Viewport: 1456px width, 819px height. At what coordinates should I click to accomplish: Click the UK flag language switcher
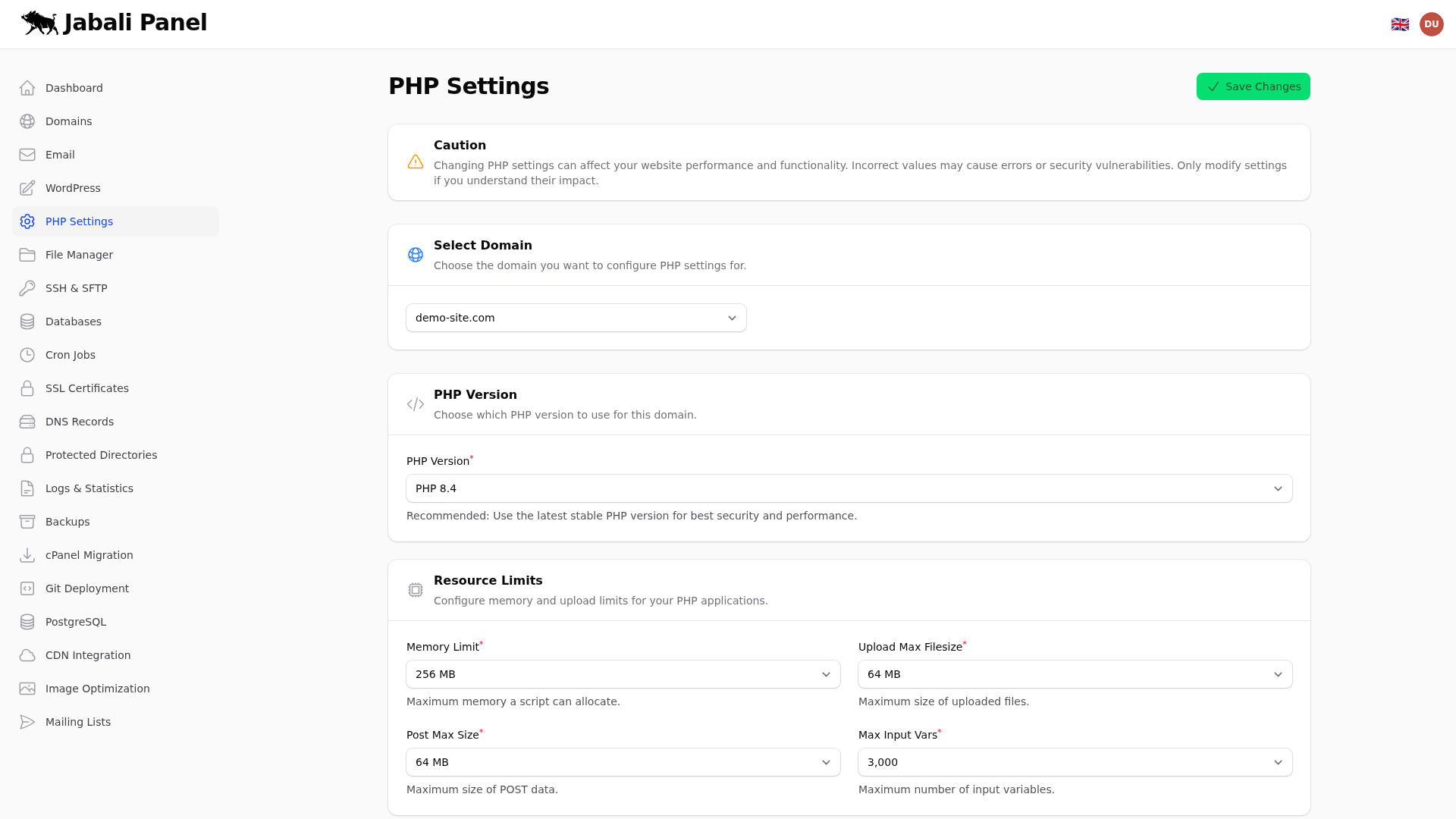(x=1400, y=24)
